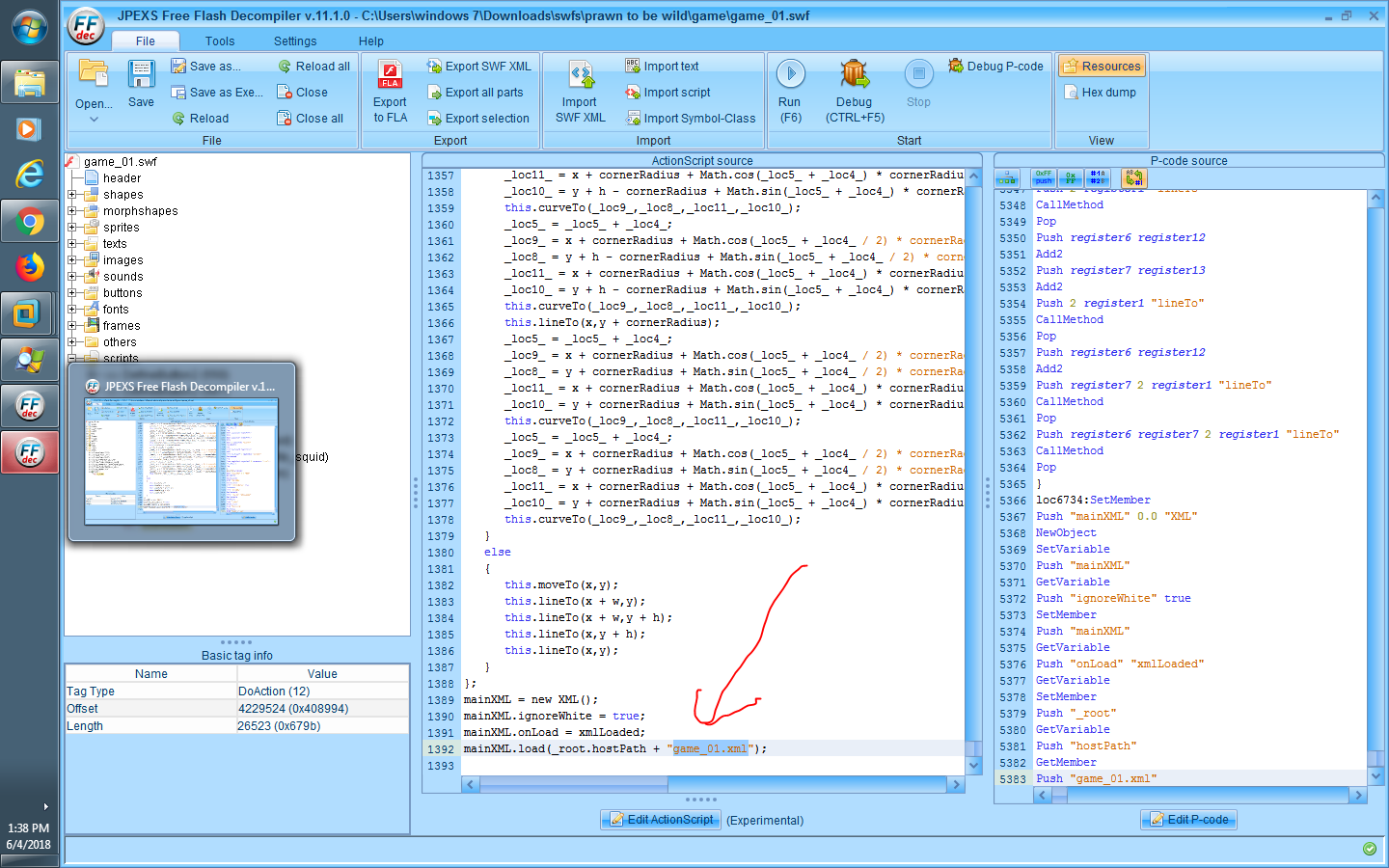This screenshot has width=1389, height=868.
Task: Expand the morphshapes tree node
Action: pyautogui.click(x=72, y=210)
